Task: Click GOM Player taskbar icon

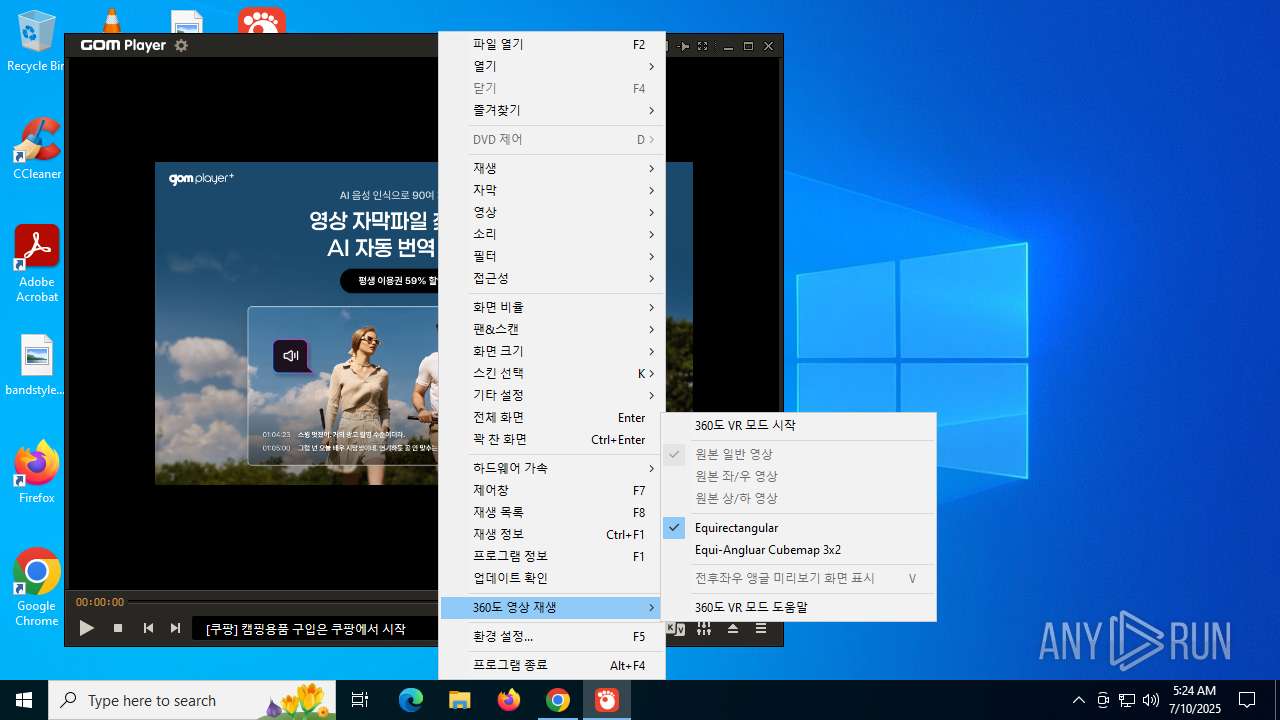Action: [607, 700]
